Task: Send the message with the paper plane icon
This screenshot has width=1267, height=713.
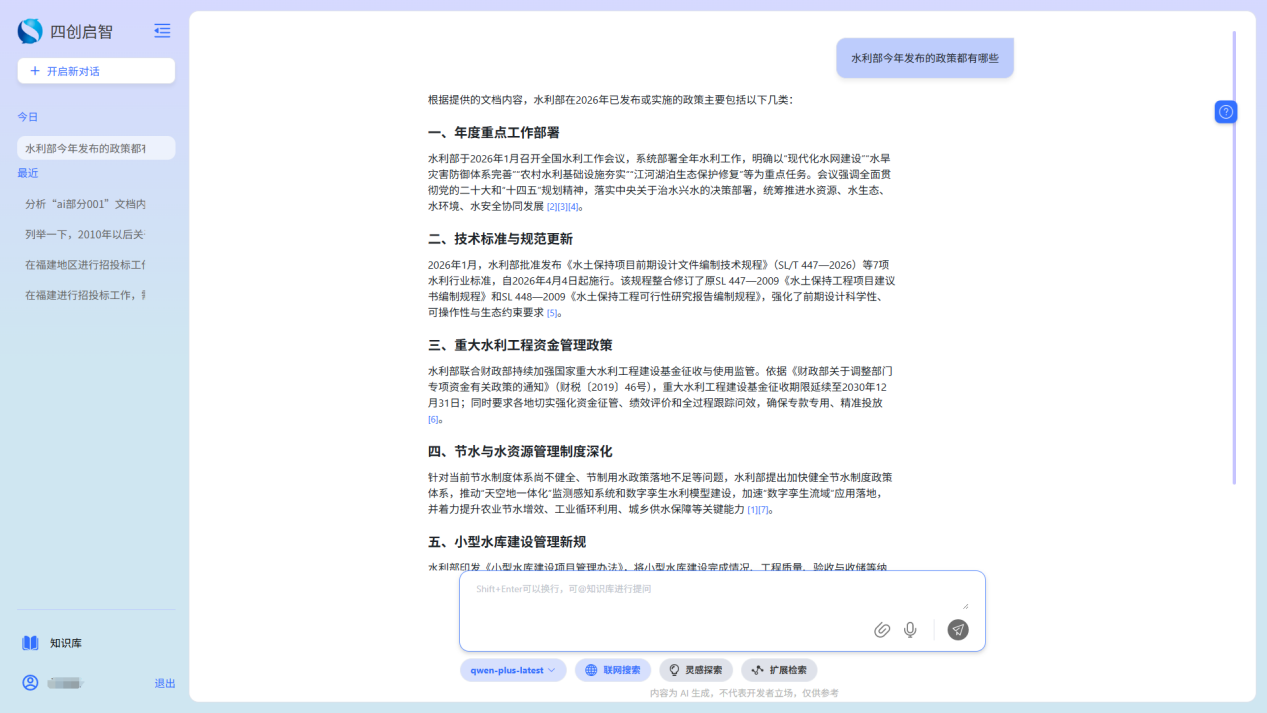Action: [957, 630]
